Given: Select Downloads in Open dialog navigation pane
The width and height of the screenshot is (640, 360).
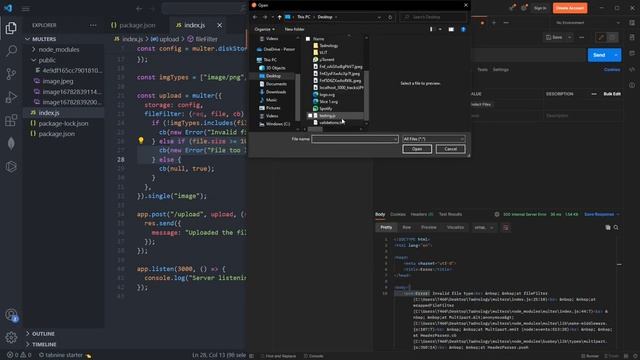Looking at the screenshot, I should click(x=276, y=92).
